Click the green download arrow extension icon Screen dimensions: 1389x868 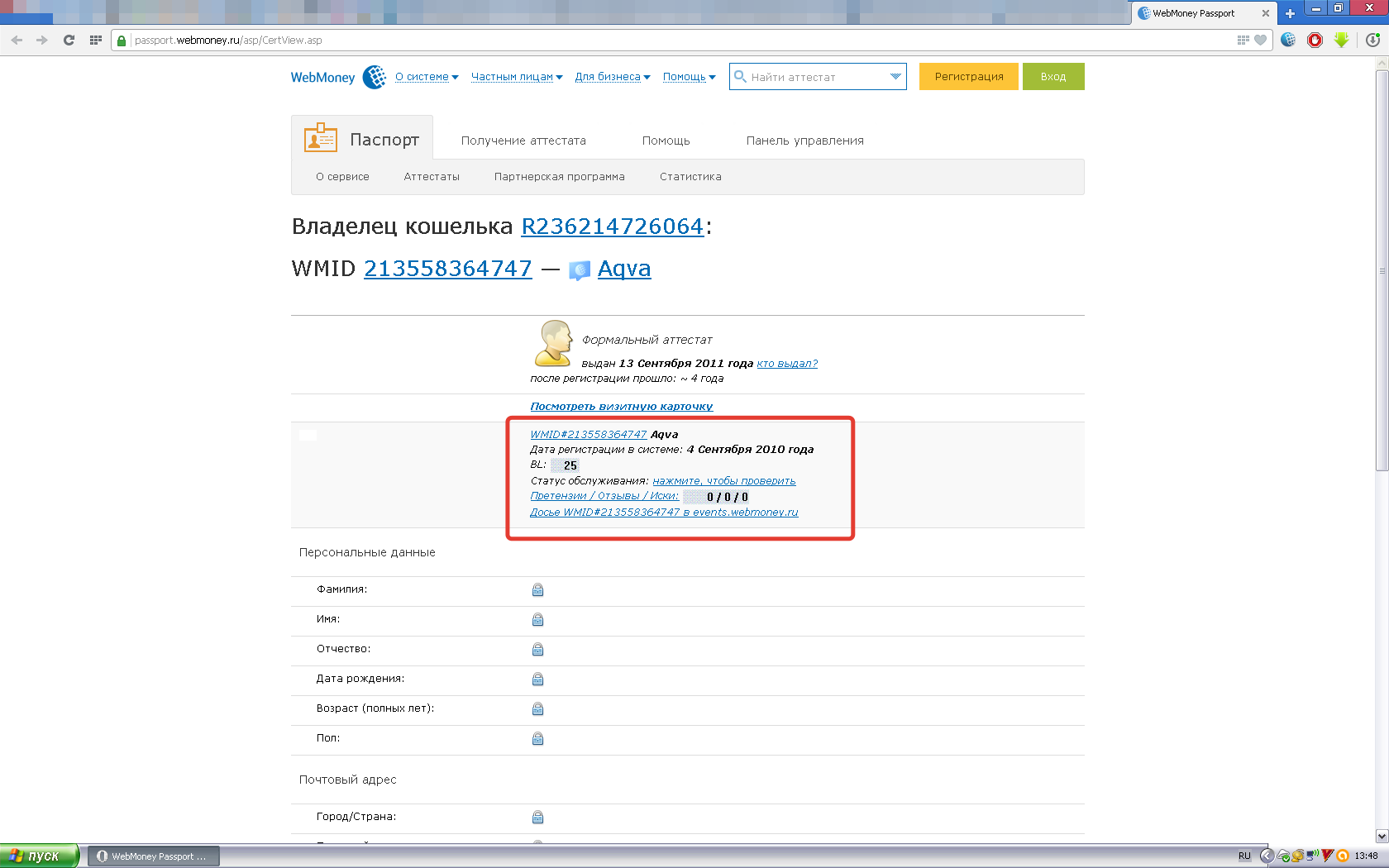(x=1341, y=40)
